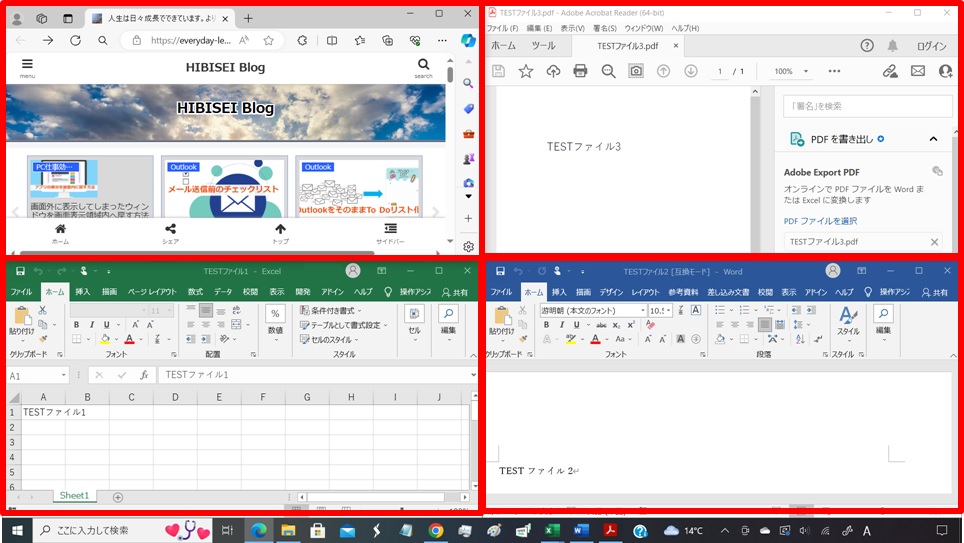Collapse the PDF export panel chevron
The image size is (964, 543).
933,139
